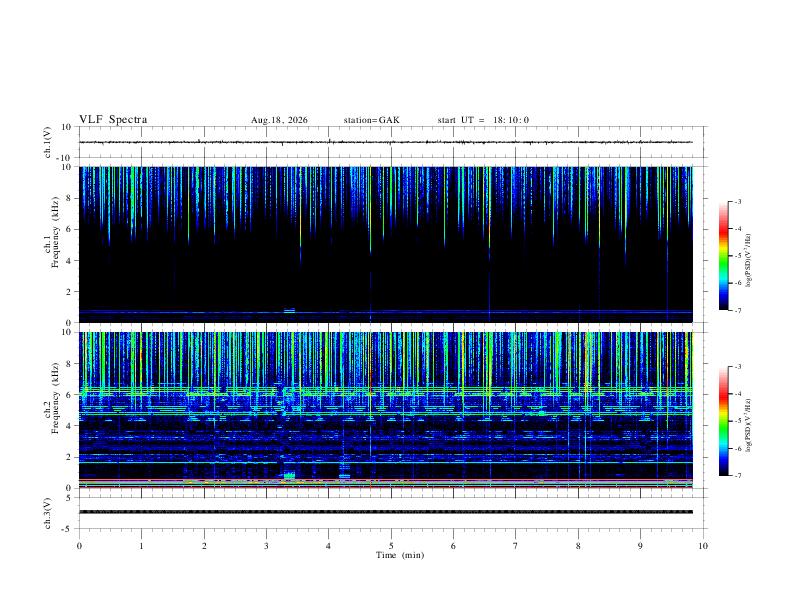Click the VLF Spectra title text
The width and height of the screenshot is (792, 612).
point(113,120)
